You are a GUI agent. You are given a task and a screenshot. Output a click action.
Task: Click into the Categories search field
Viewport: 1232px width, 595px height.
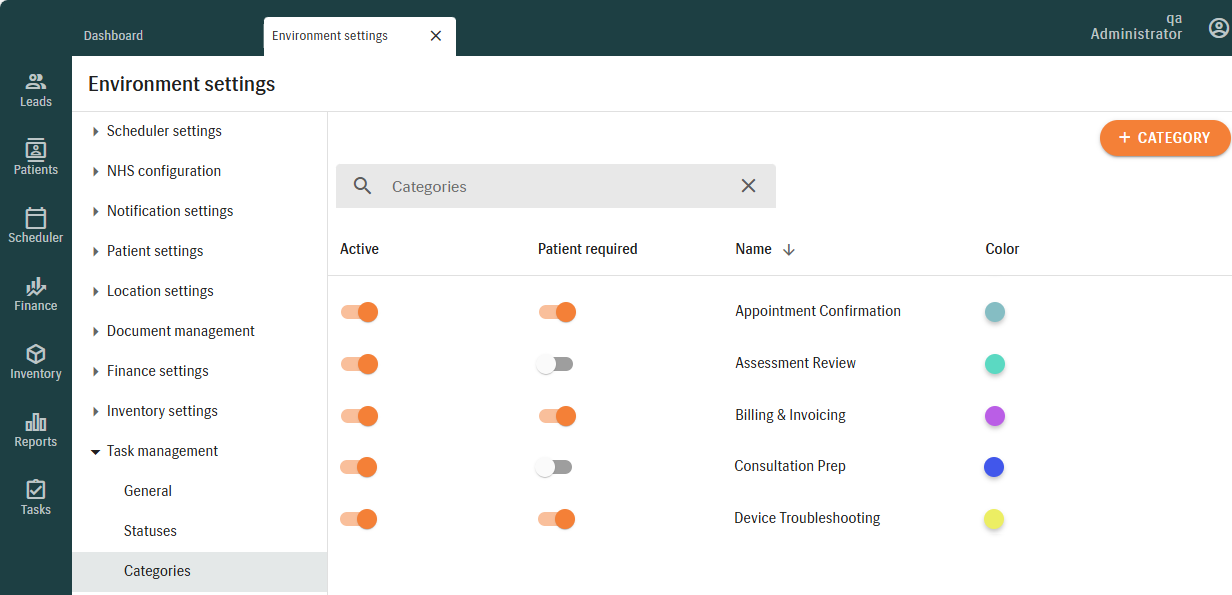(555, 187)
